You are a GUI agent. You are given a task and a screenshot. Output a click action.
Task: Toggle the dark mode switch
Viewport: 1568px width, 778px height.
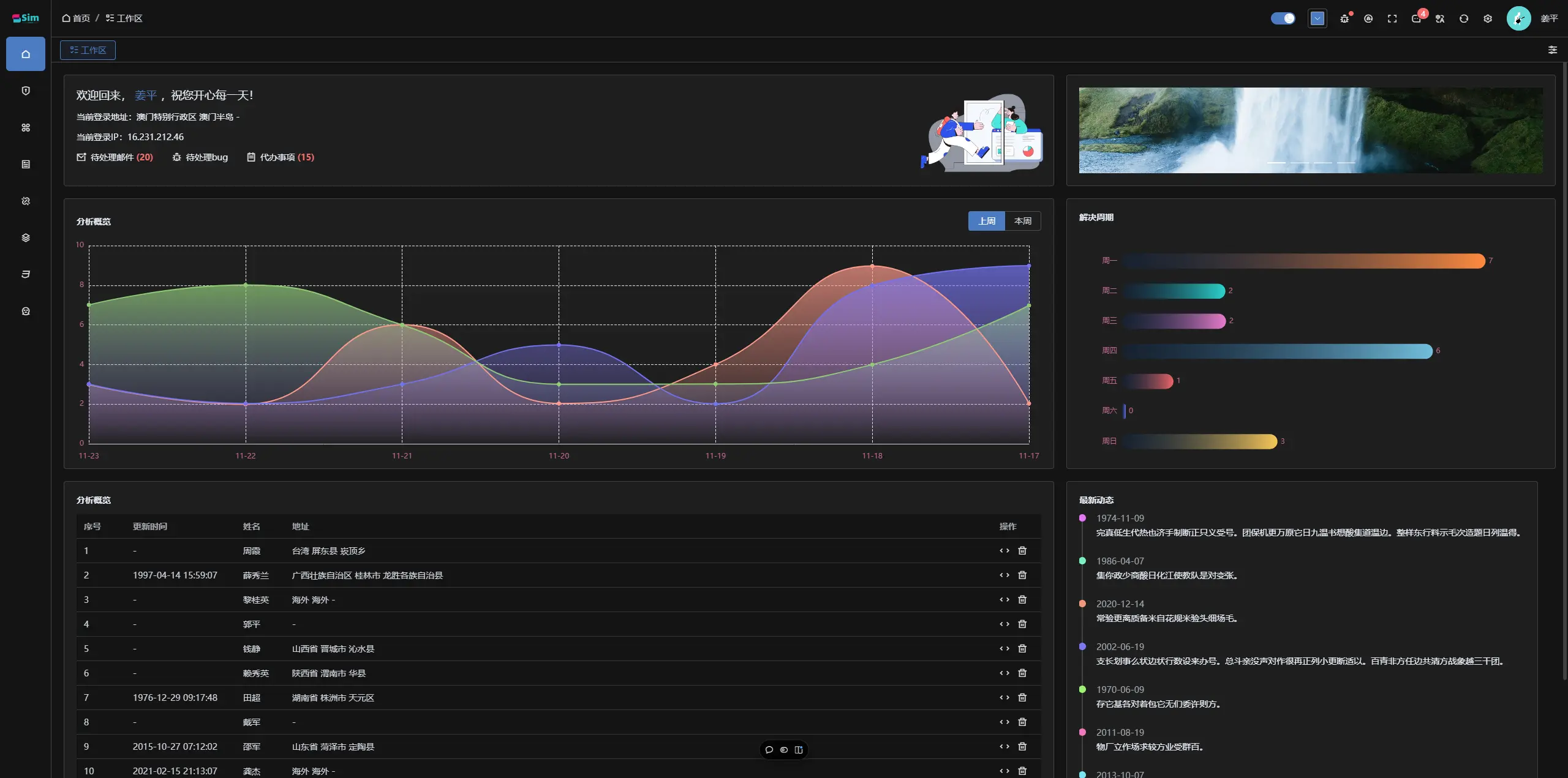point(1283,18)
